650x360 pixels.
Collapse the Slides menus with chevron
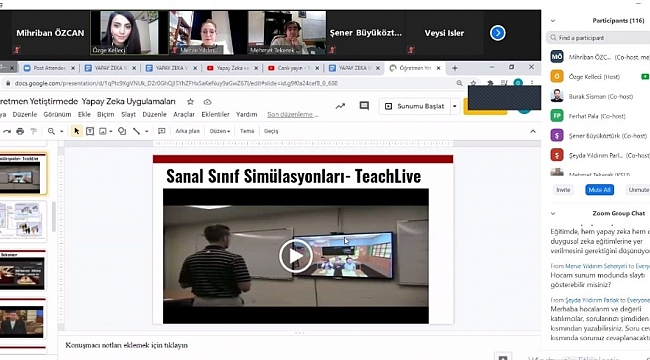click(x=533, y=131)
